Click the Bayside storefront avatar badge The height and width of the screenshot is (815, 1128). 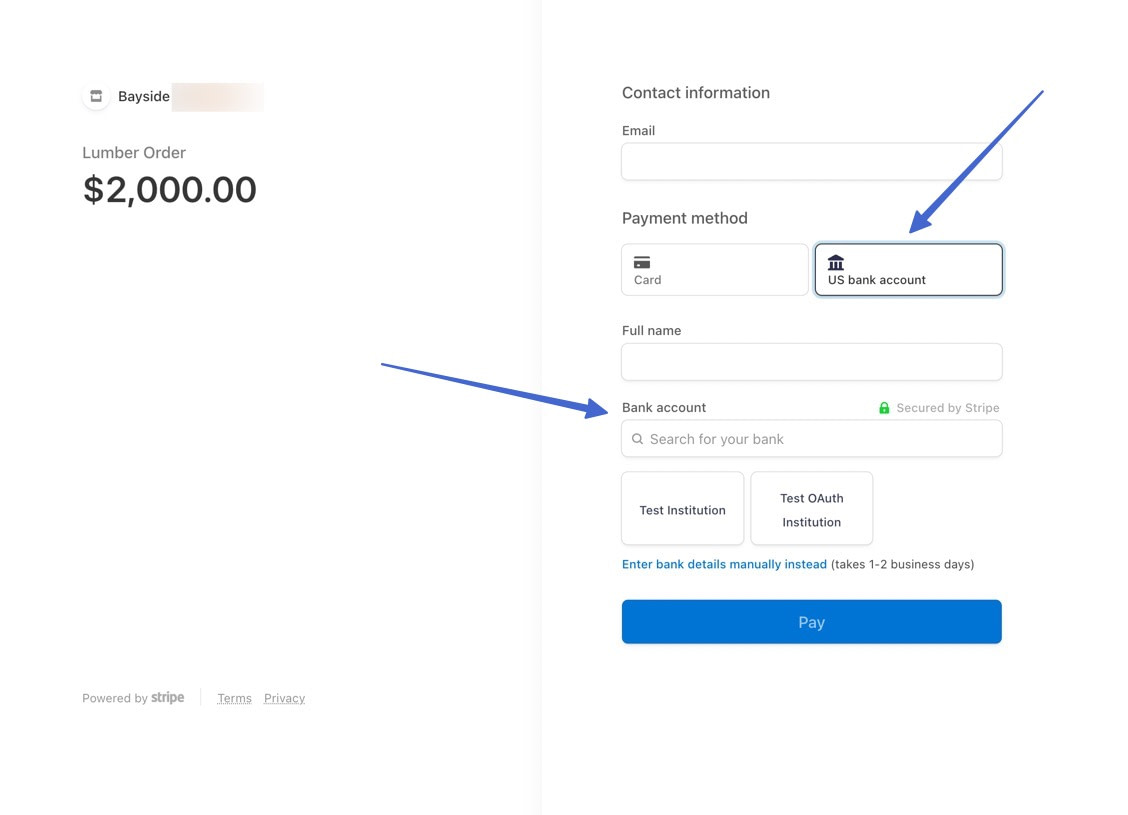[x=95, y=96]
